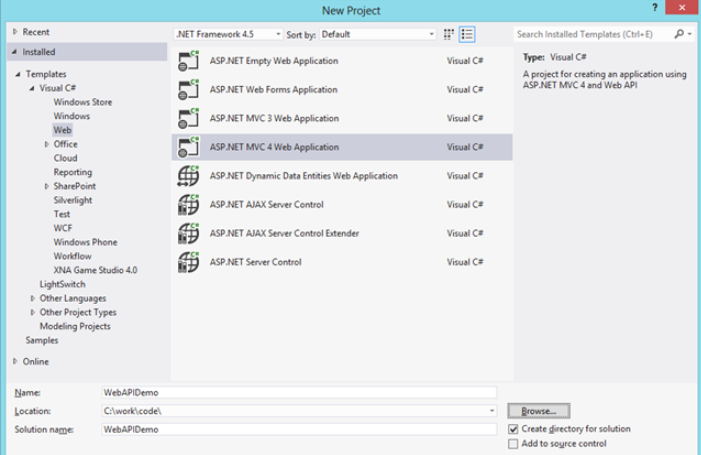Viewport: 701px width, 455px height.
Task: Select the Modeling Projects tree item
Action: tap(75, 326)
